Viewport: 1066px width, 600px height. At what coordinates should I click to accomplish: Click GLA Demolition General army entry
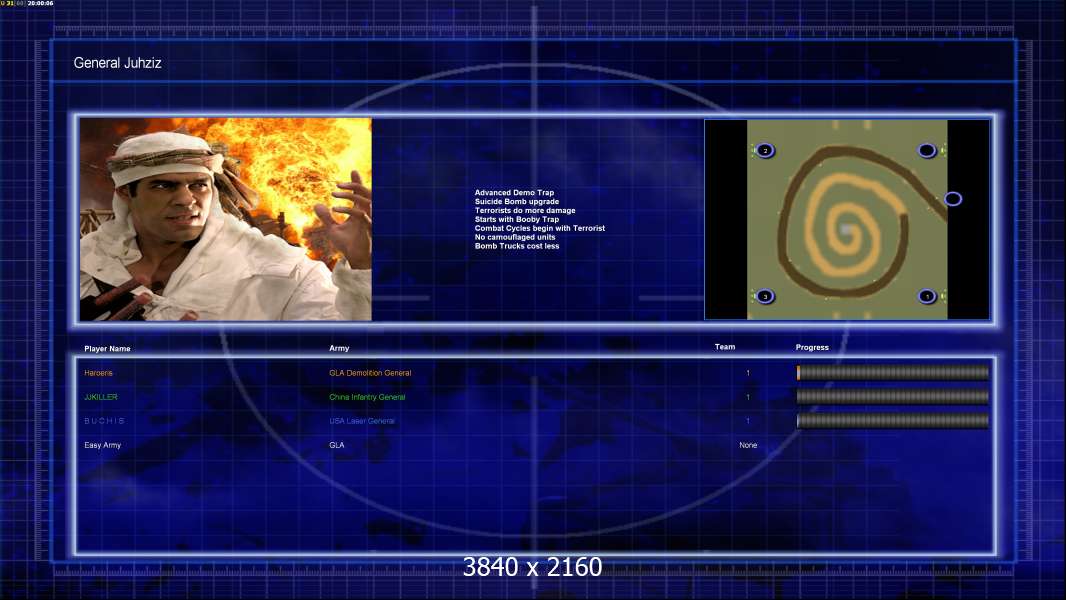pos(370,373)
